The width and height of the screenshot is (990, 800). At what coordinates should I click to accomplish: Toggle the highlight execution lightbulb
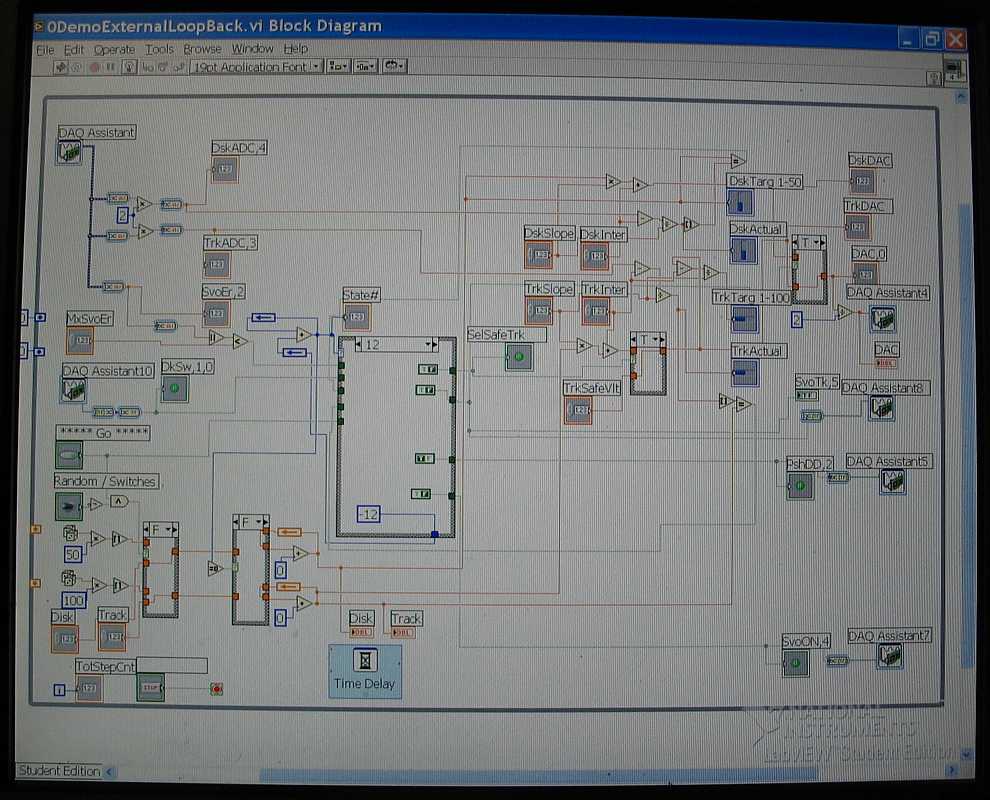tap(128, 67)
